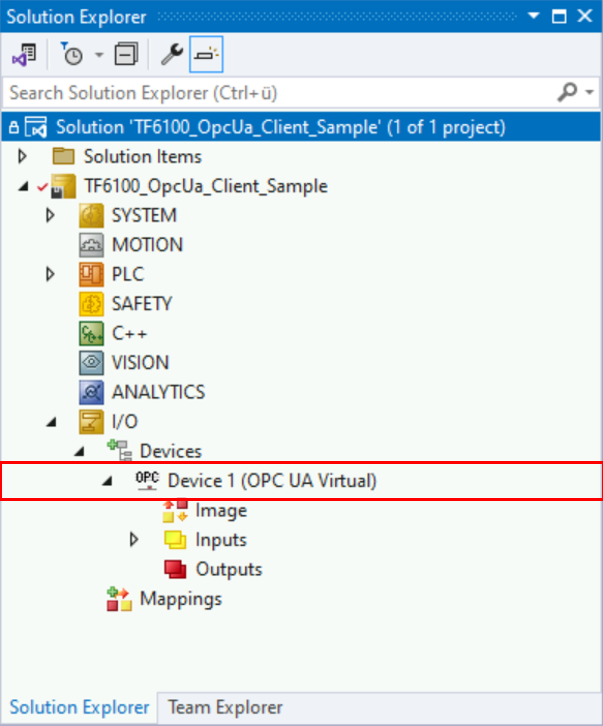Click the Pending Changes Filter clock icon
The width and height of the screenshot is (603, 726).
tap(71, 55)
